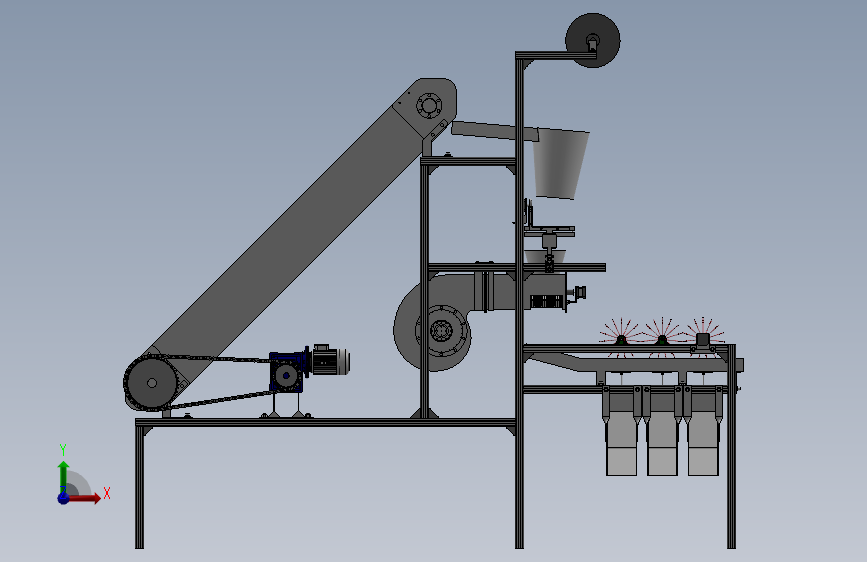Screen dimensions: 867x562
Task: Click the blue origin ball of the triad
Action: (x=64, y=498)
